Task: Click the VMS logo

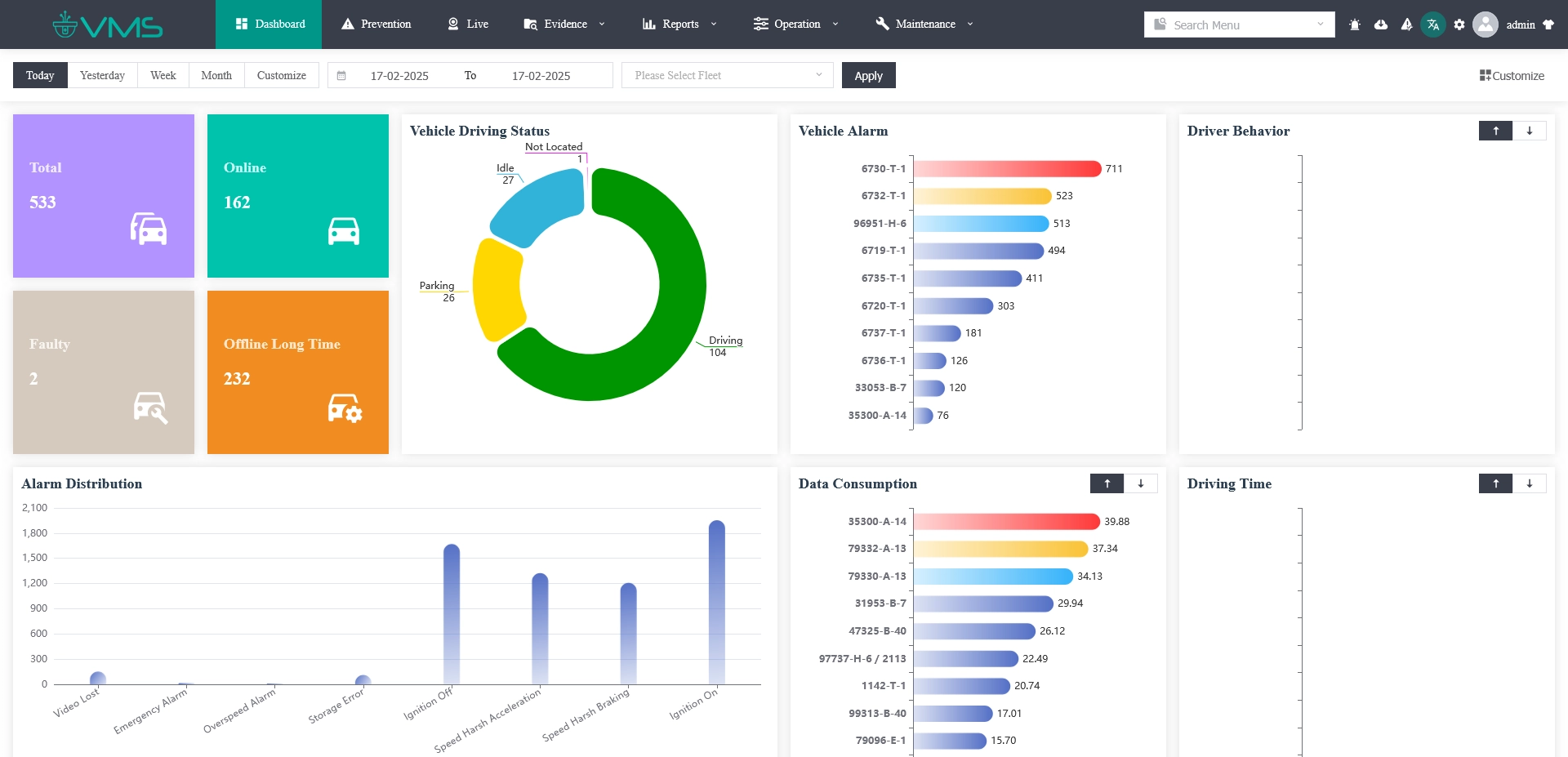Action: (108, 24)
